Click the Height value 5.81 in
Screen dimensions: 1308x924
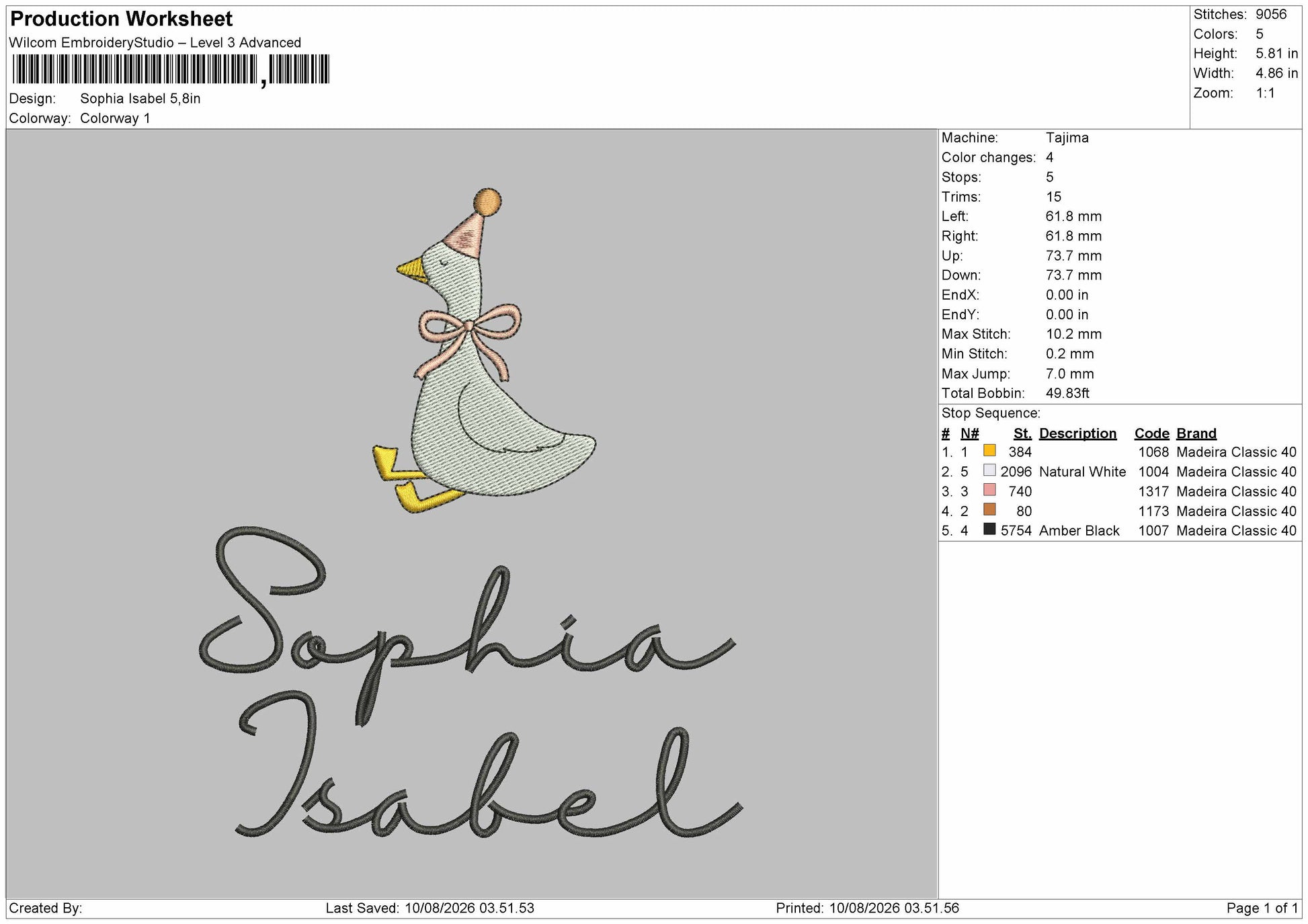(1277, 54)
